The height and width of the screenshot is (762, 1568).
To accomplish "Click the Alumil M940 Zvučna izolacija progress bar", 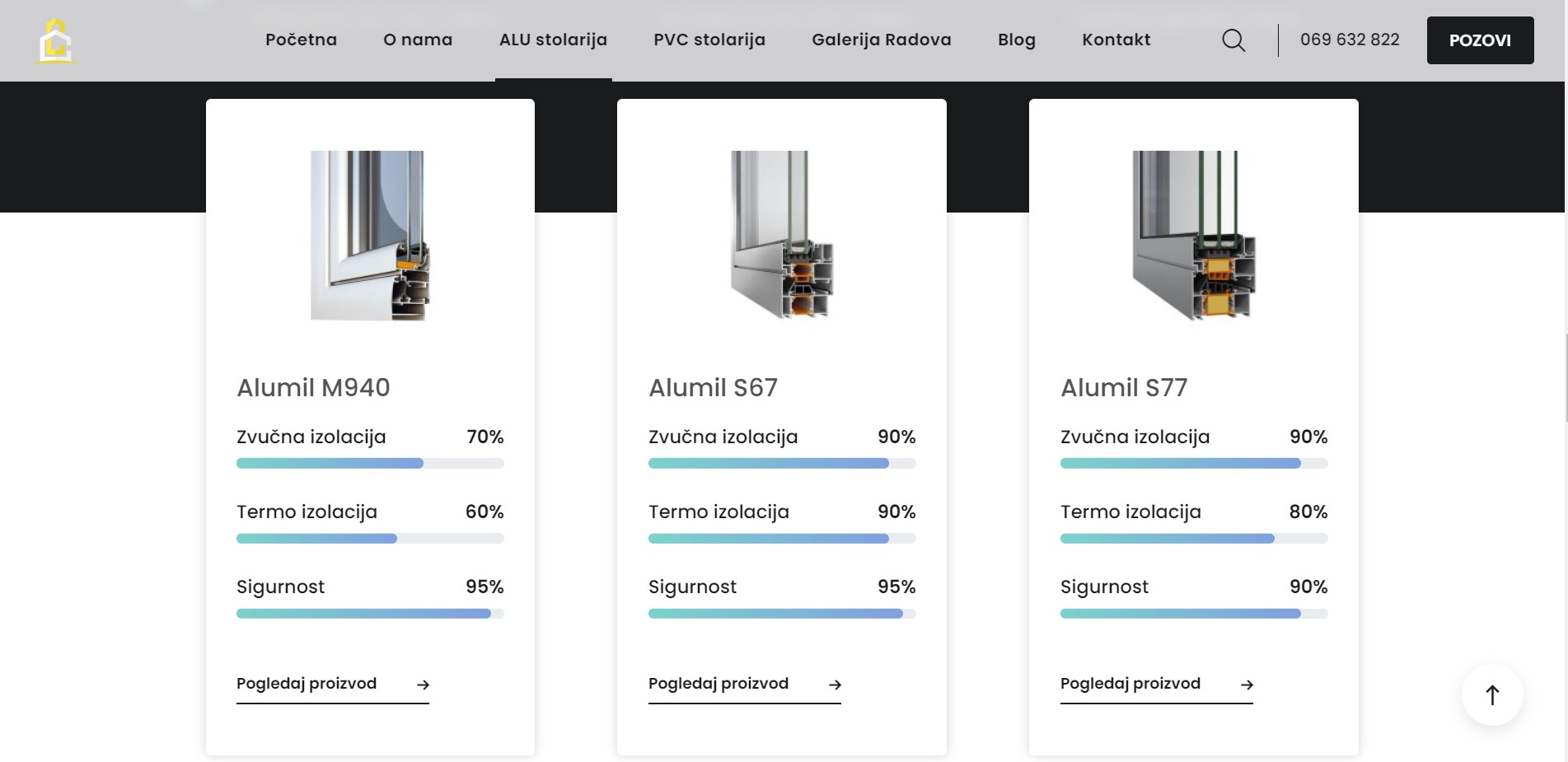I will [x=370, y=464].
